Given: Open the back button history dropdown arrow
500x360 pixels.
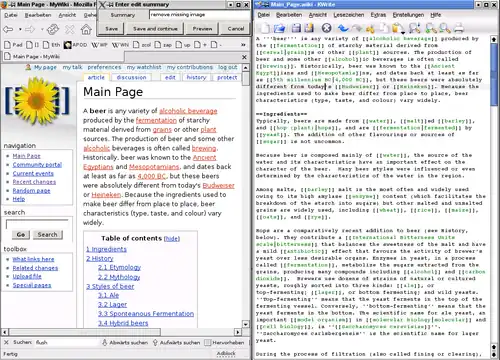Looking at the screenshot, I should 20,30.
